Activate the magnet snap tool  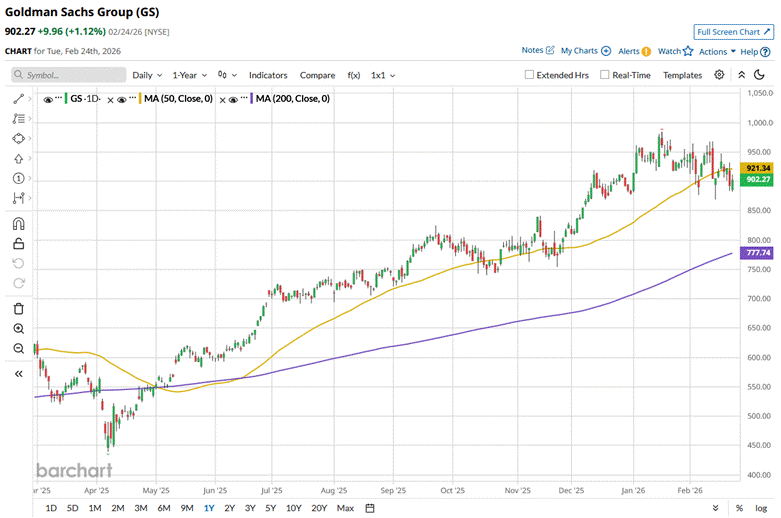click(x=18, y=223)
